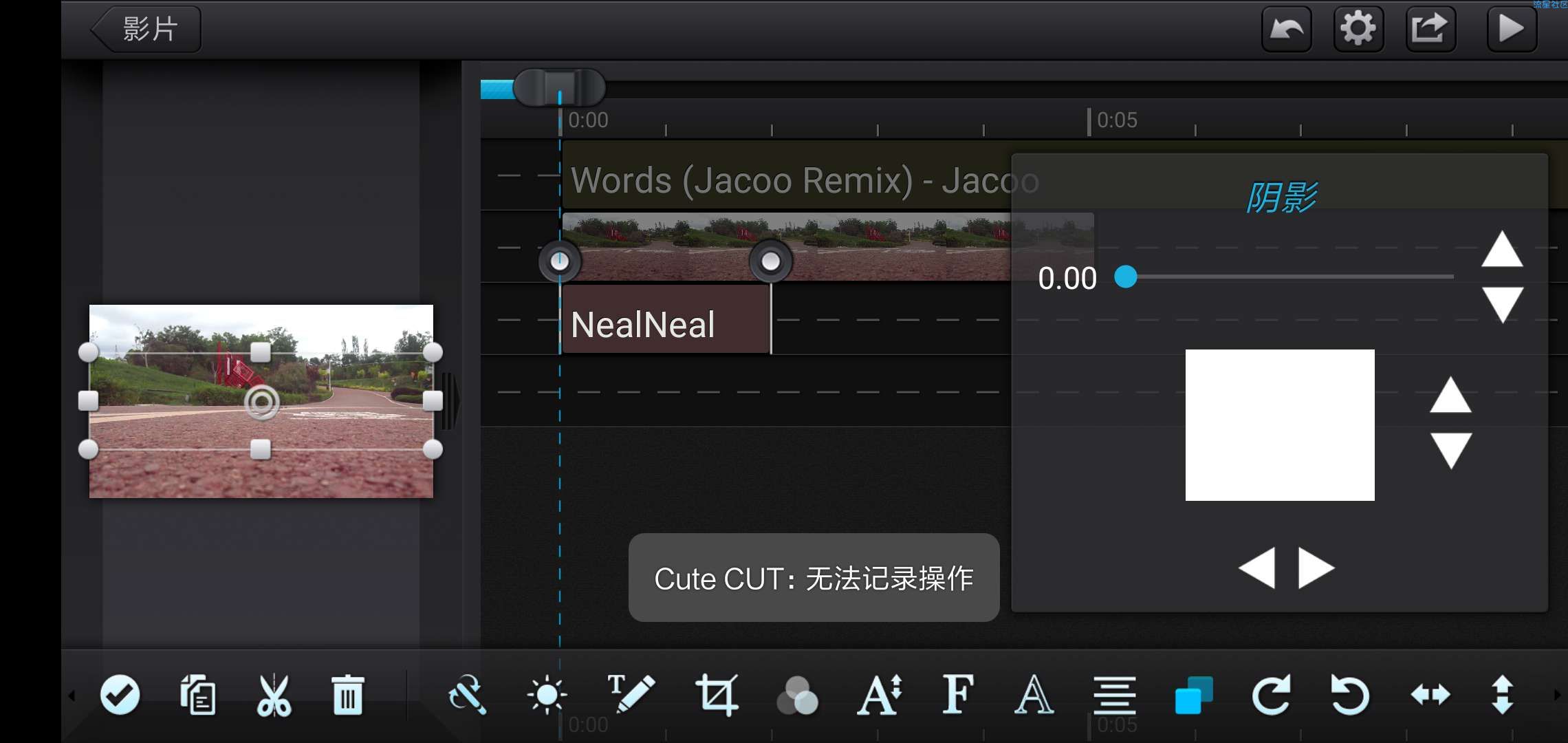
Task: Confirm edit with checkmark icon
Action: 120,695
